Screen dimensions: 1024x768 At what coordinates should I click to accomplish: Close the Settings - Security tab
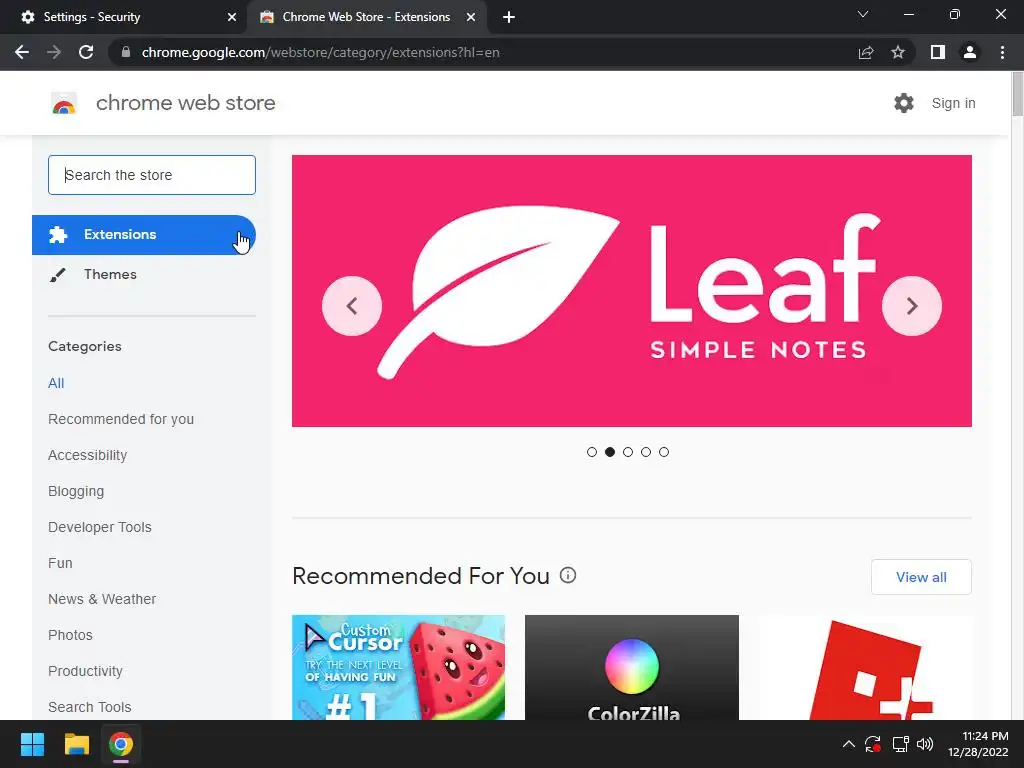coord(232,17)
